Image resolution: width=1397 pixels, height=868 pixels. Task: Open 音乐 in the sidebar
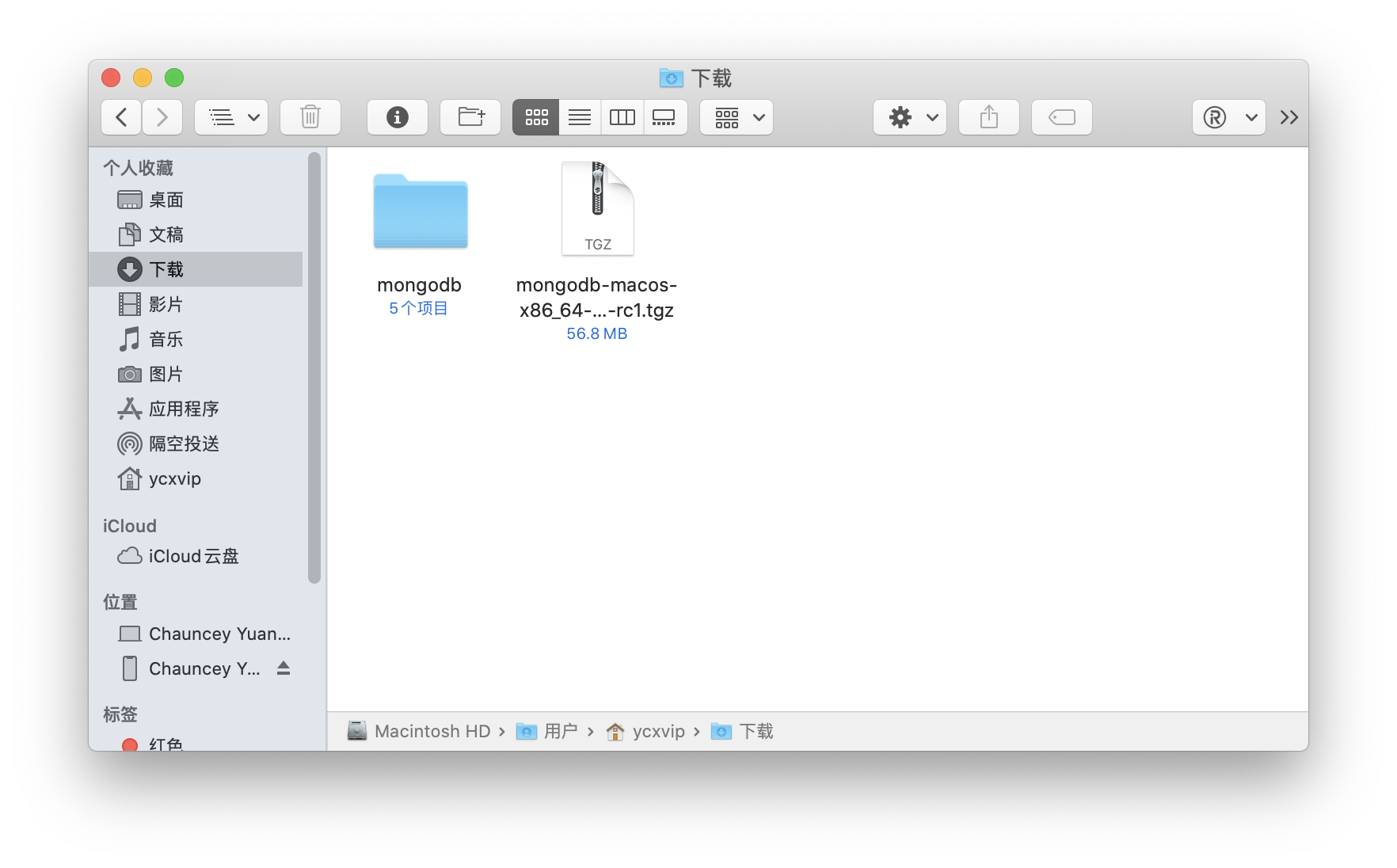196,339
